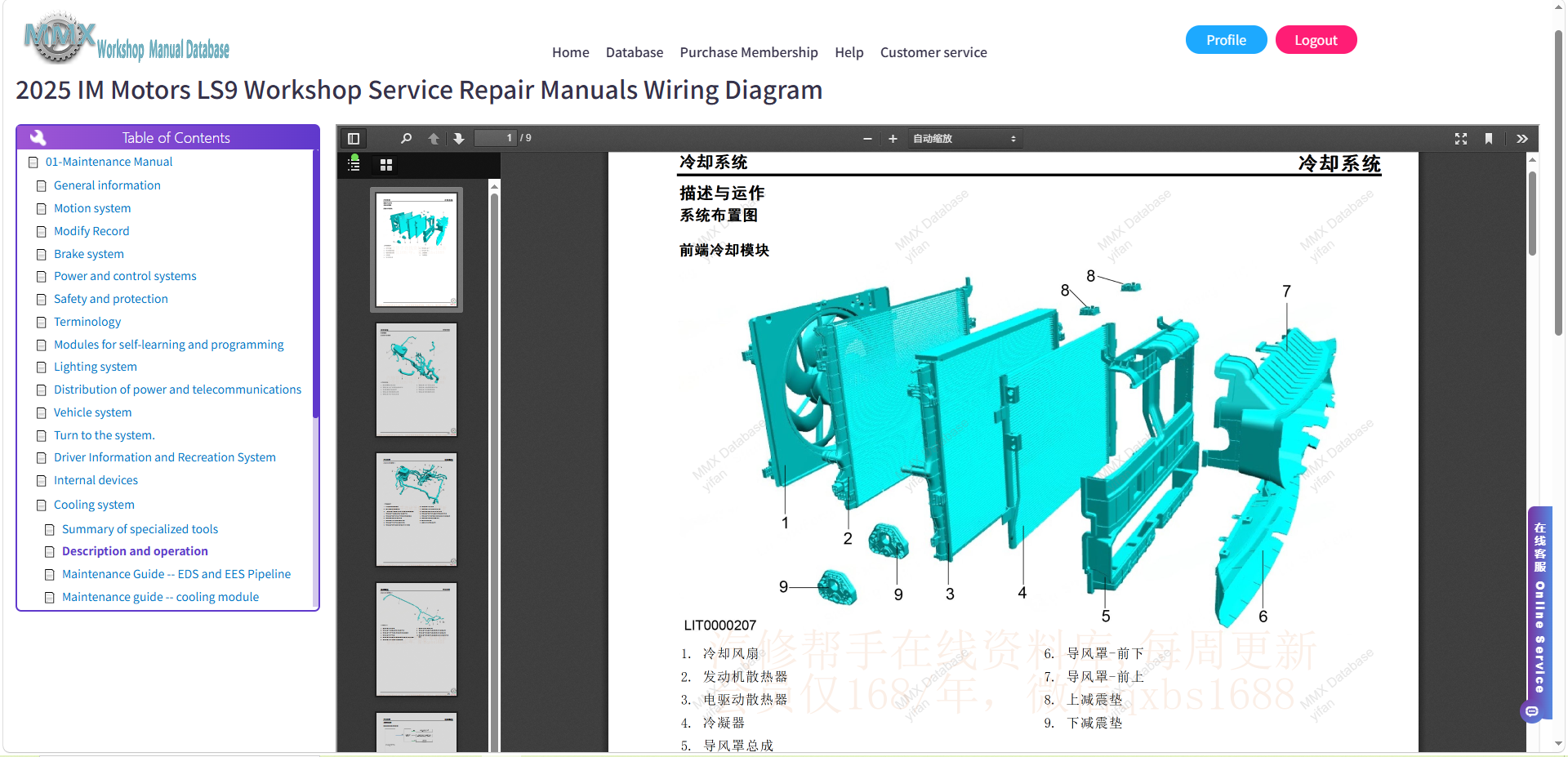
Task: Select page 4 thumbnail
Action: 416,639
